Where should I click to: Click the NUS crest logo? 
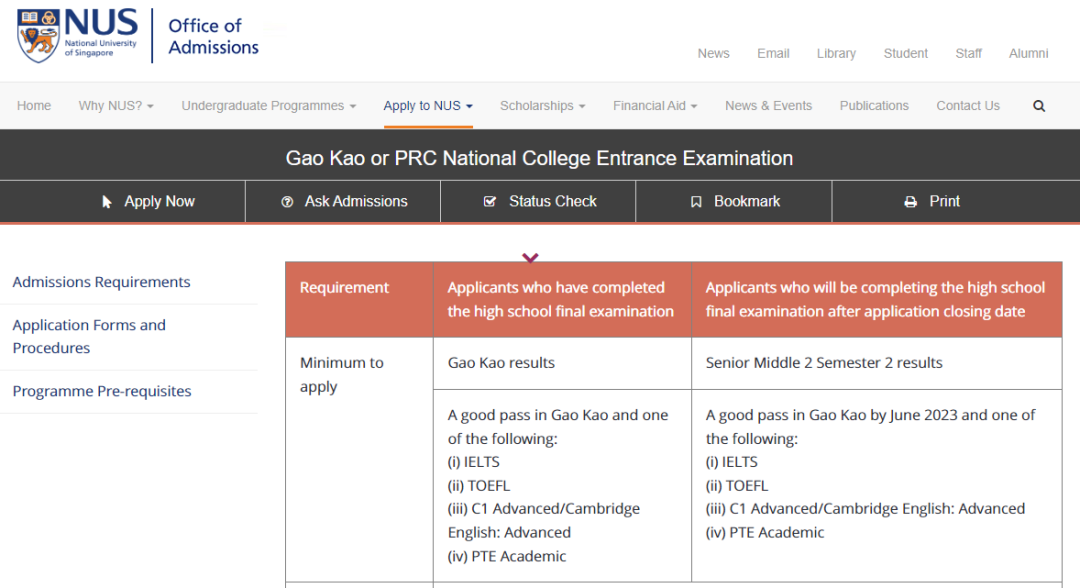[x=38, y=36]
